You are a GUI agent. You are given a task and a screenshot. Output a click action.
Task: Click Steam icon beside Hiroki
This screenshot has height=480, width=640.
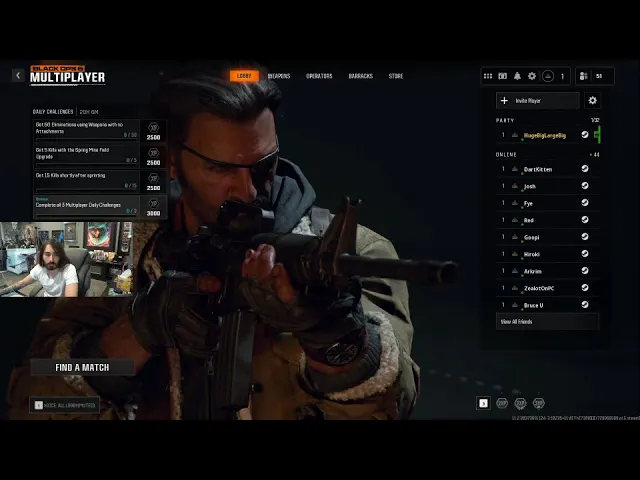coord(585,253)
